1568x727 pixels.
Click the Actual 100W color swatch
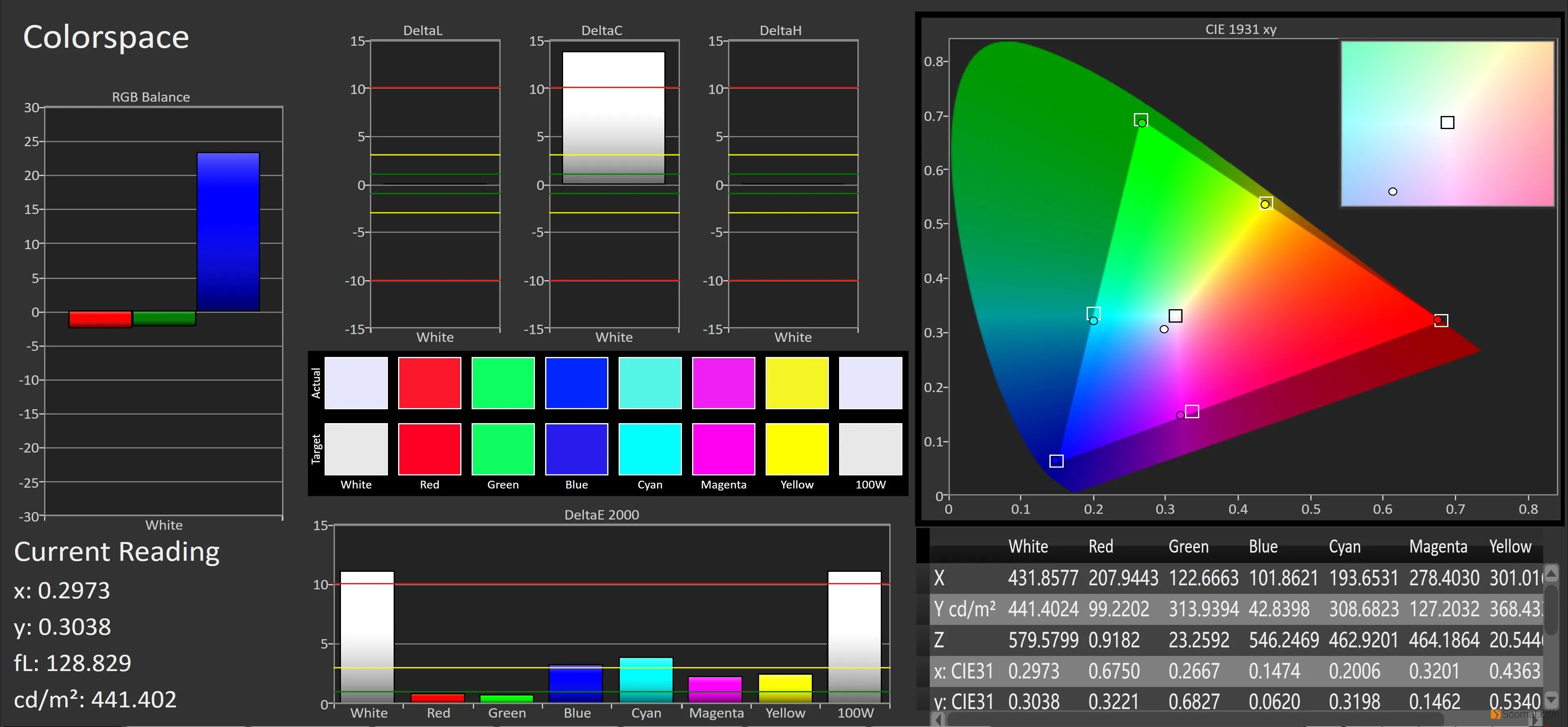pyautogui.click(x=871, y=383)
